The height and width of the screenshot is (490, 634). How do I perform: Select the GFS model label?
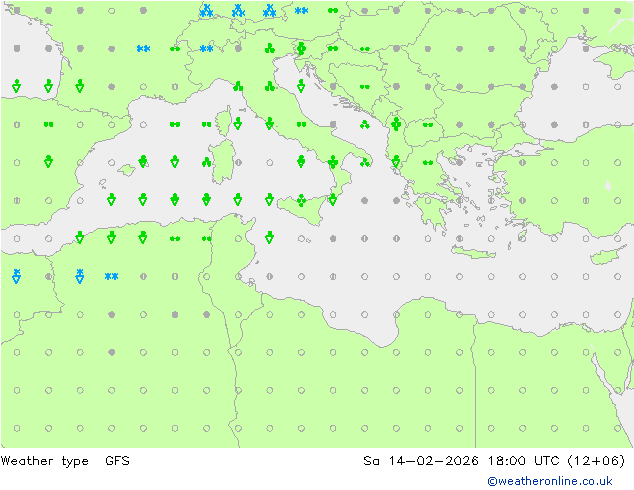point(117,461)
